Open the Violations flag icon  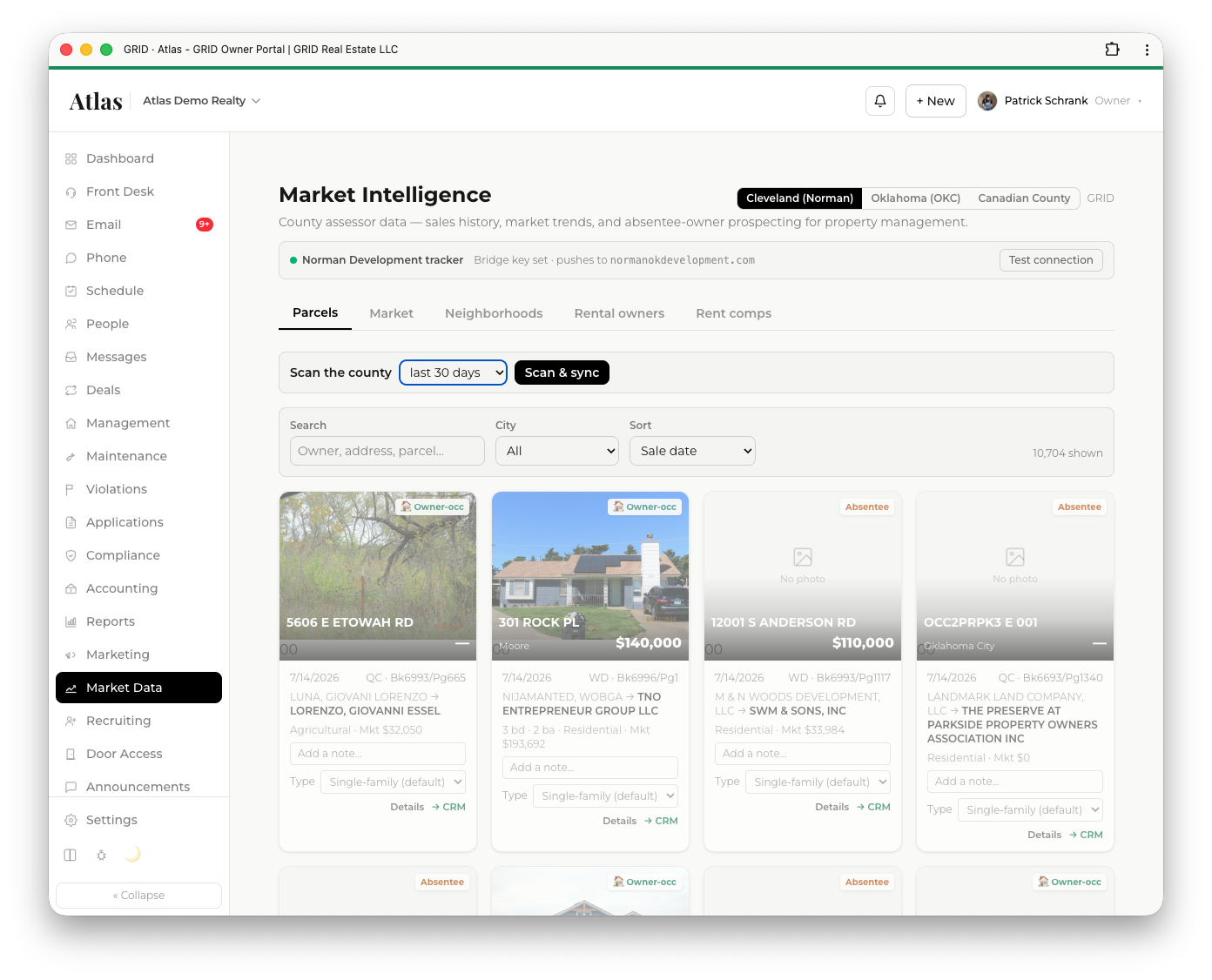pyautogui.click(x=71, y=489)
